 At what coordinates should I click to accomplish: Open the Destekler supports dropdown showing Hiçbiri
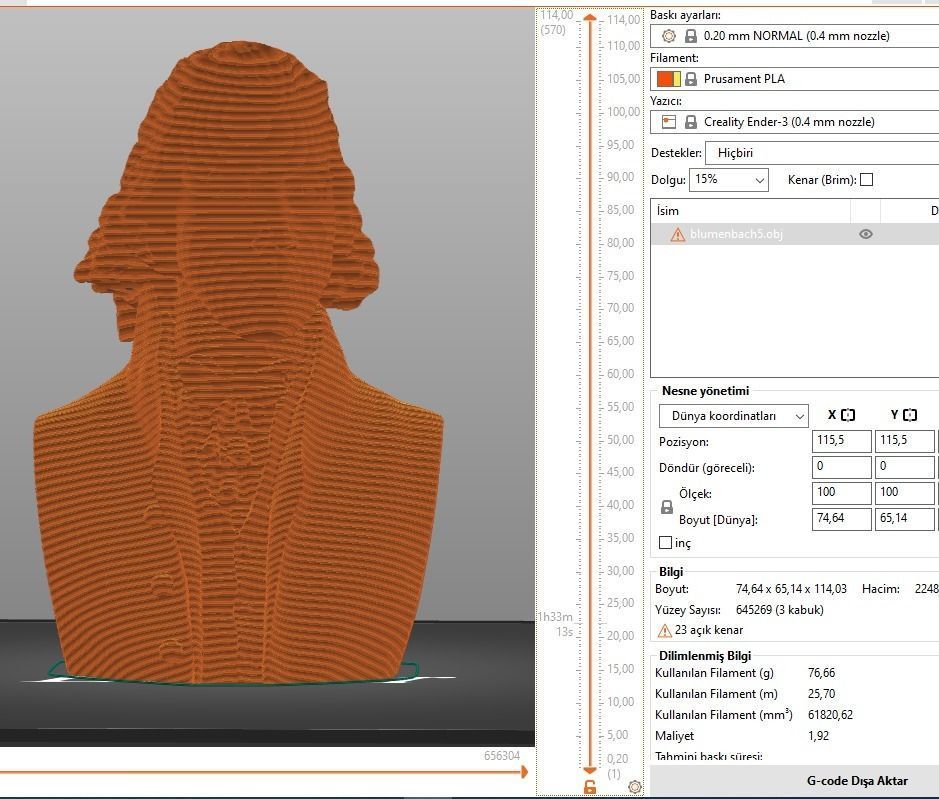click(x=822, y=153)
